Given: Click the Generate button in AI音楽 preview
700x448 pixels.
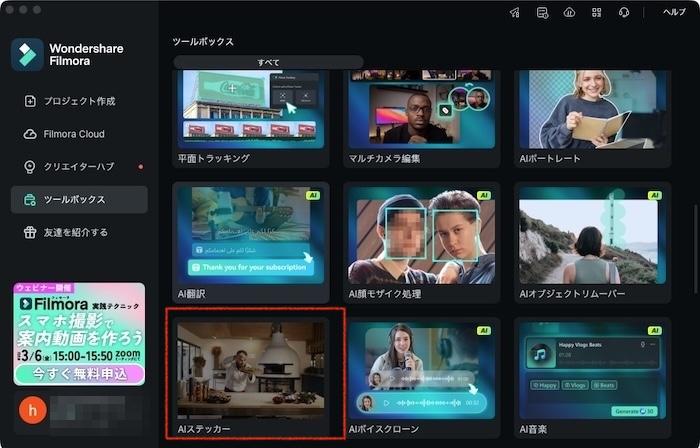Looking at the screenshot, I should (634, 411).
